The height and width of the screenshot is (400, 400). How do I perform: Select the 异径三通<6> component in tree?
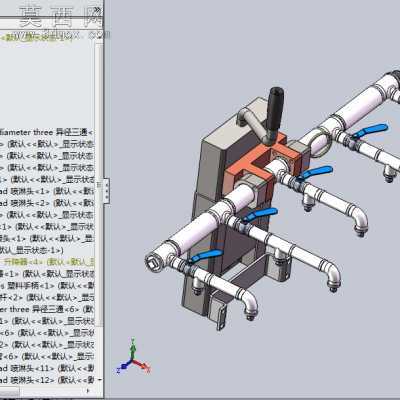click(x=47, y=309)
